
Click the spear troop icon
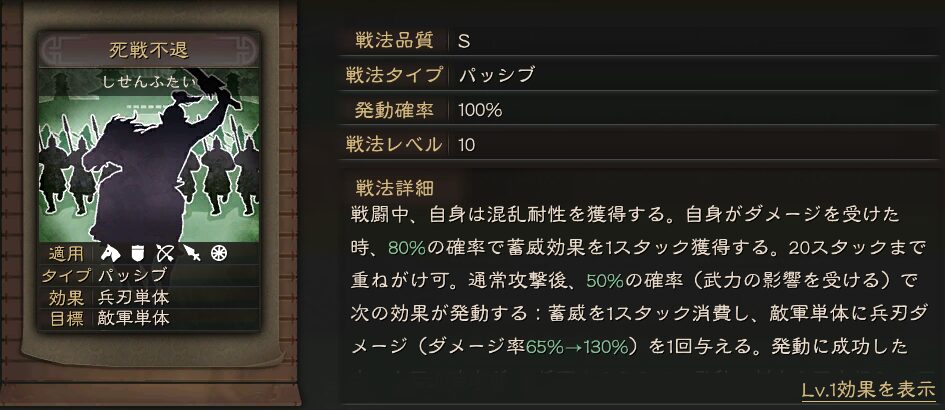click(x=192, y=253)
